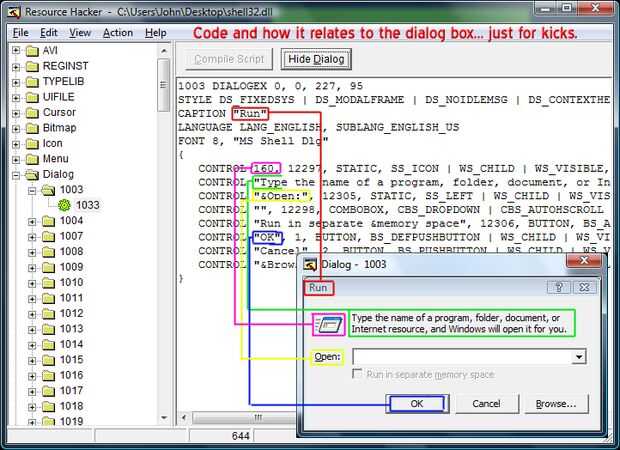Click the 1003 DIALOGEX script line

pyautogui.click(x=270, y=86)
